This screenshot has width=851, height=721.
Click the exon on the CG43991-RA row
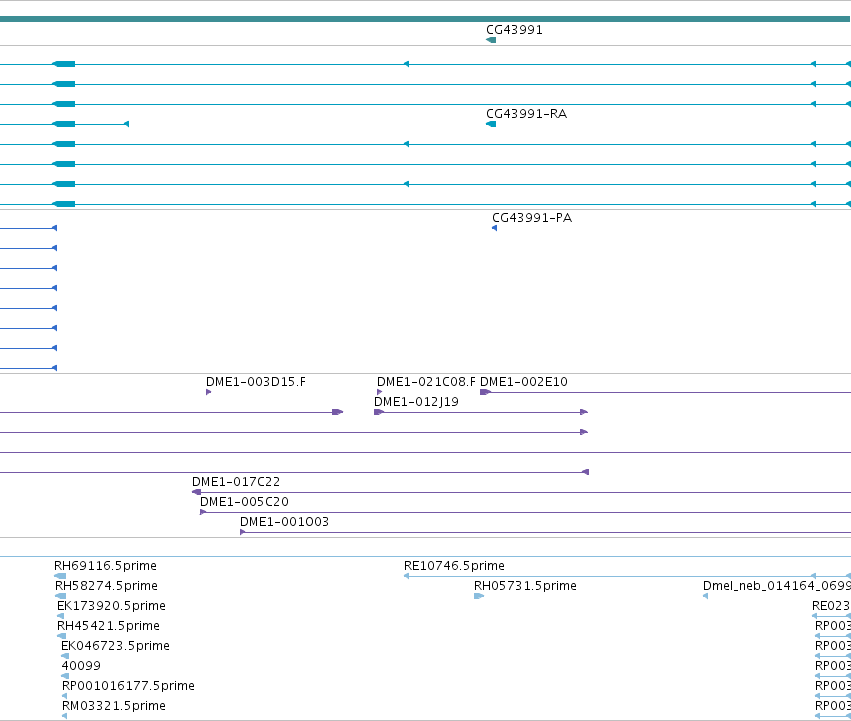63,124
